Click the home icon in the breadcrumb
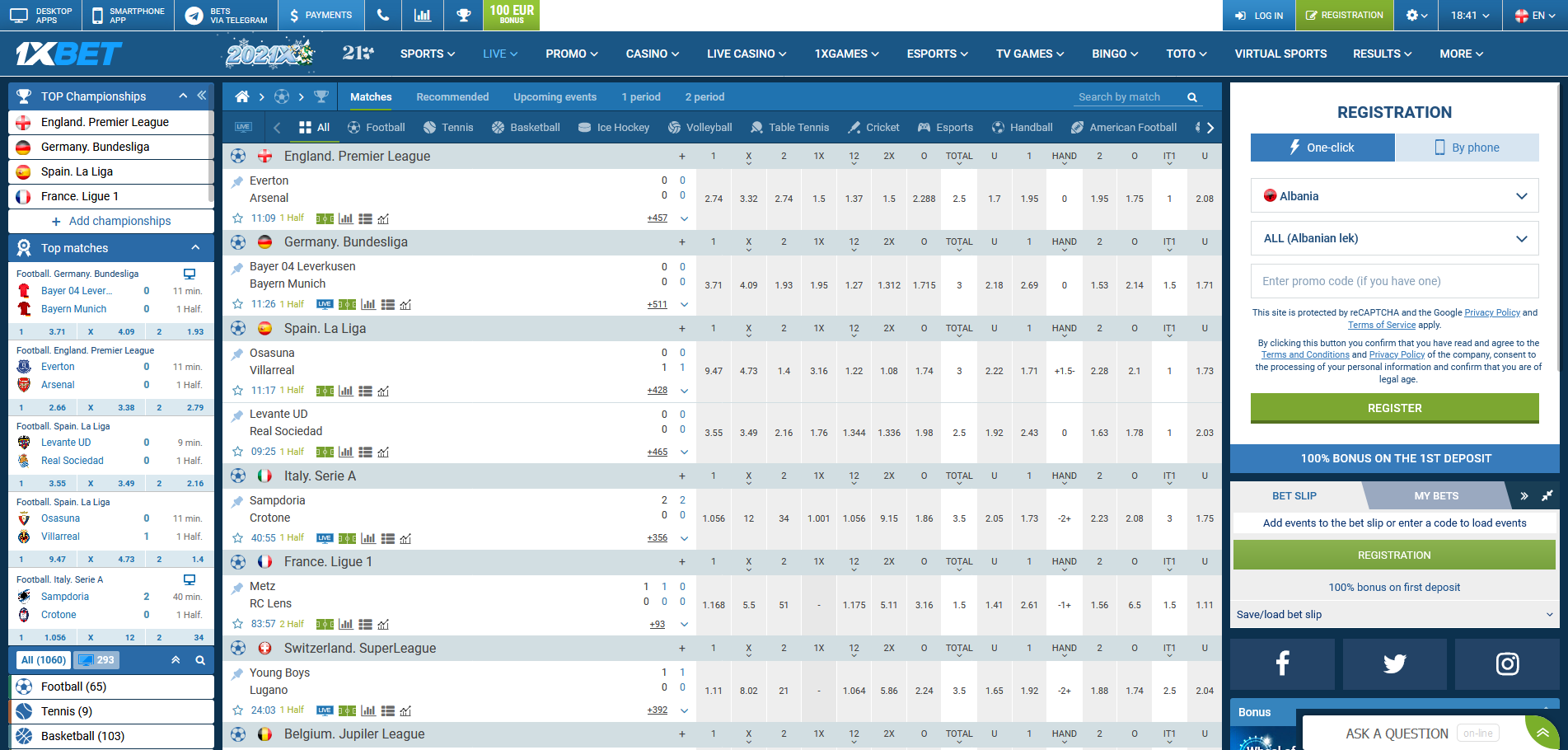Screen dimensions: 1568x750 click(x=241, y=97)
